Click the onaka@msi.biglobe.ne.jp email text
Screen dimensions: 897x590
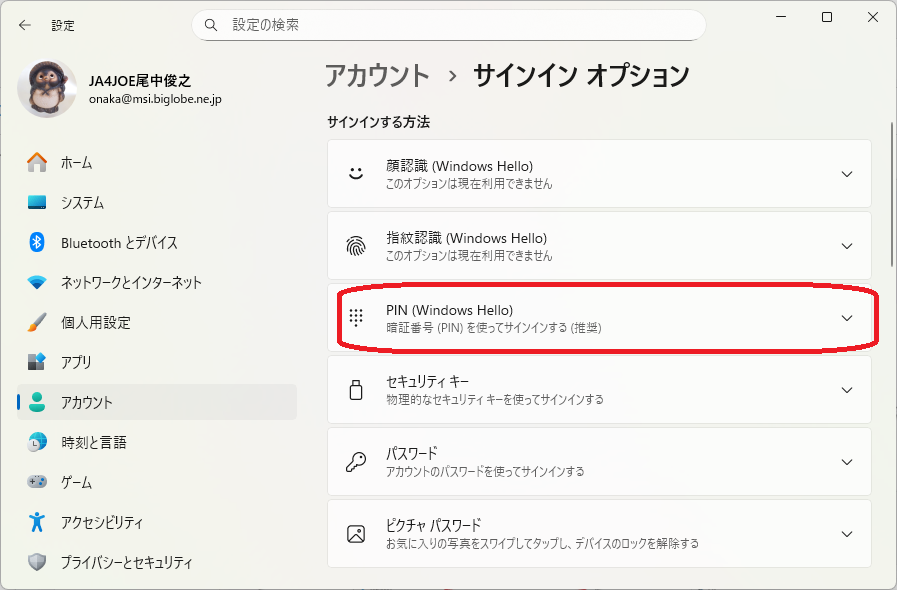point(155,99)
